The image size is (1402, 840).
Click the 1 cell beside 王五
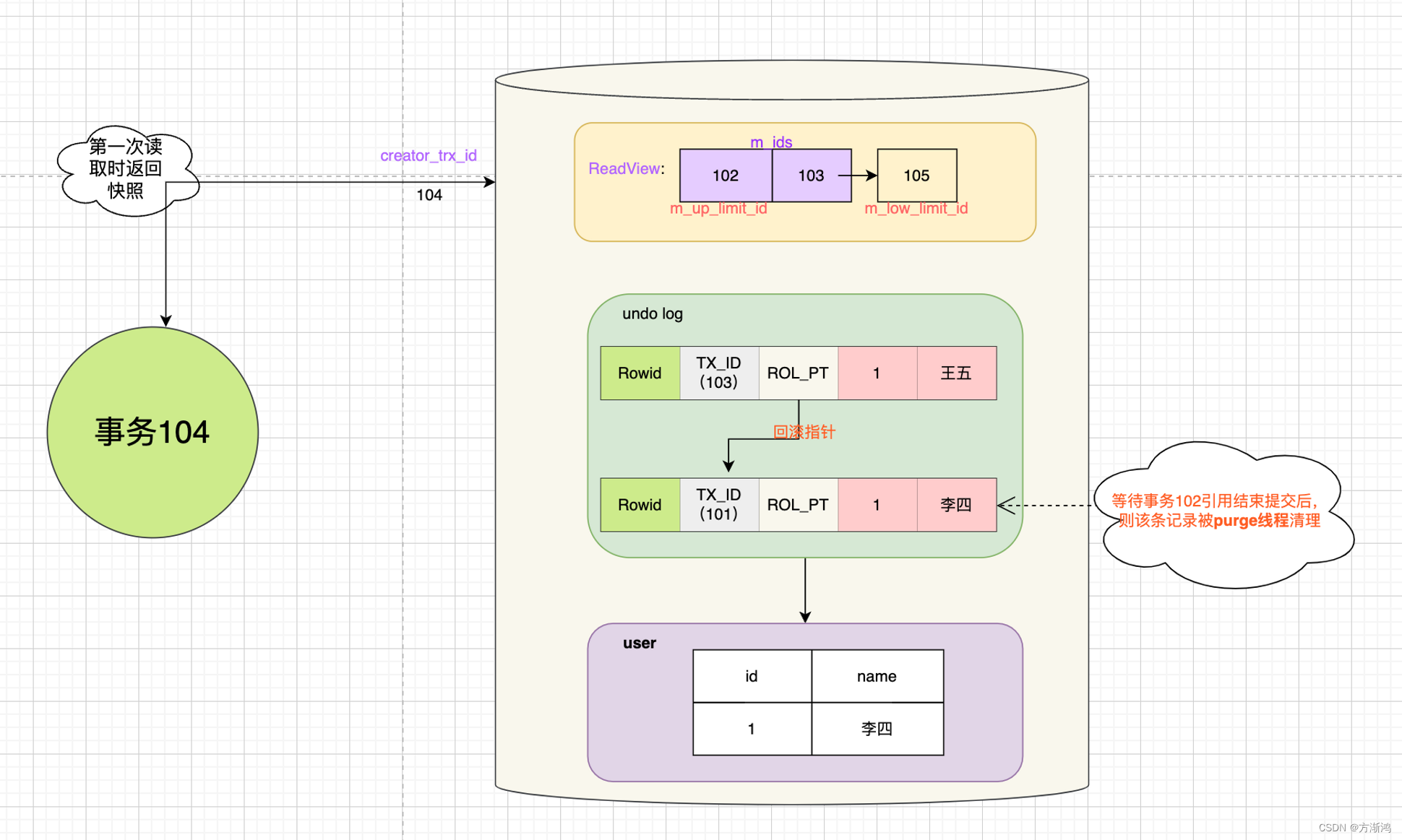pyautogui.click(x=877, y=373)
